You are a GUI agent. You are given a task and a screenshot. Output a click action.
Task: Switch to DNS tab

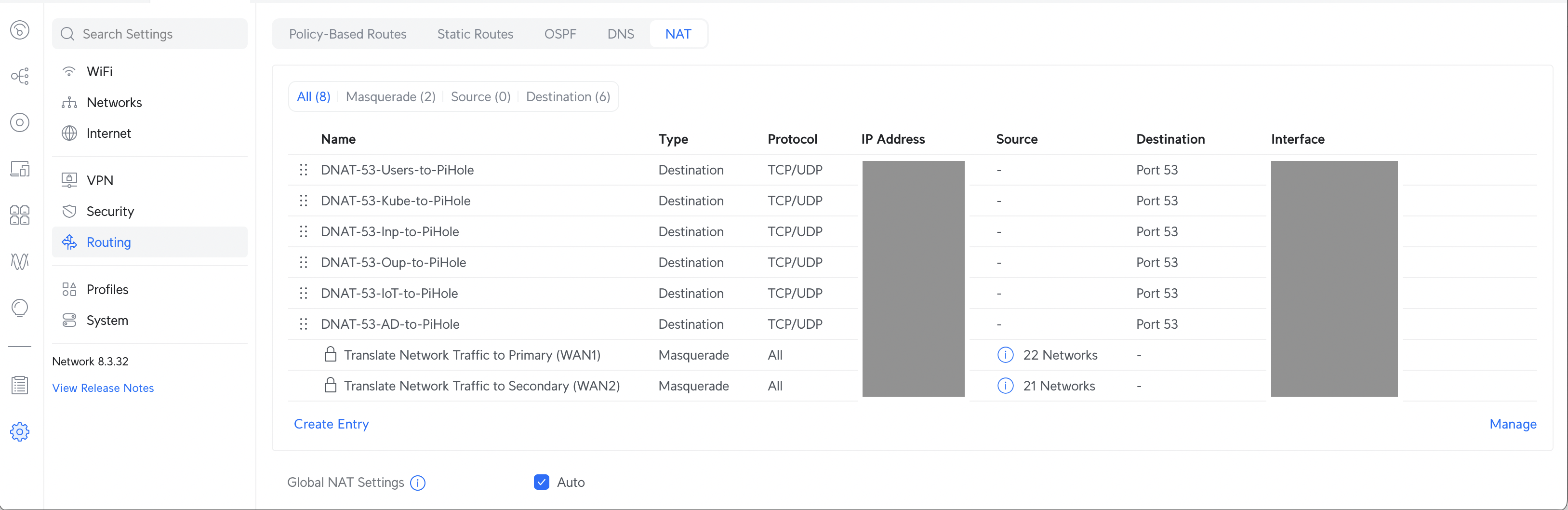tap(621, 34)
